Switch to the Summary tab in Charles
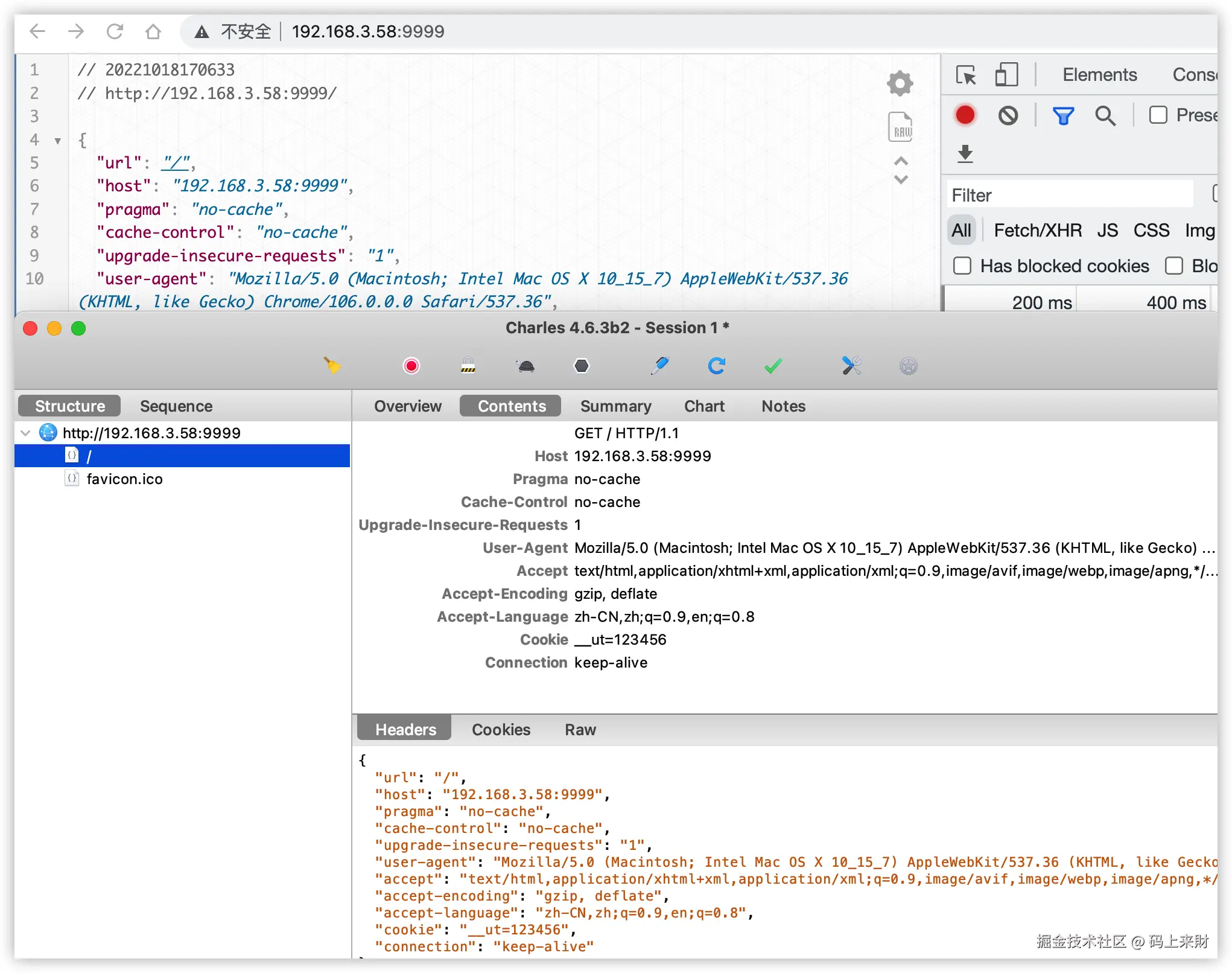 [x=615, y=406]
